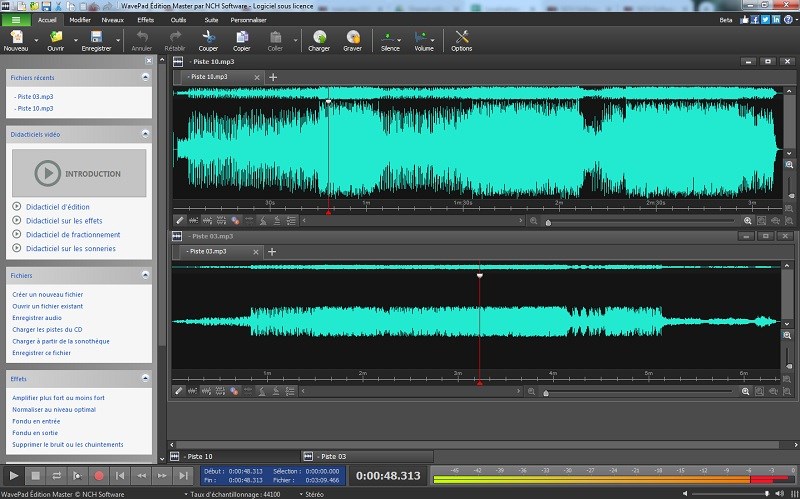Click the thumbs-up like icon
800x499 pixels.
pyautogui.click(x=744, y=19)
